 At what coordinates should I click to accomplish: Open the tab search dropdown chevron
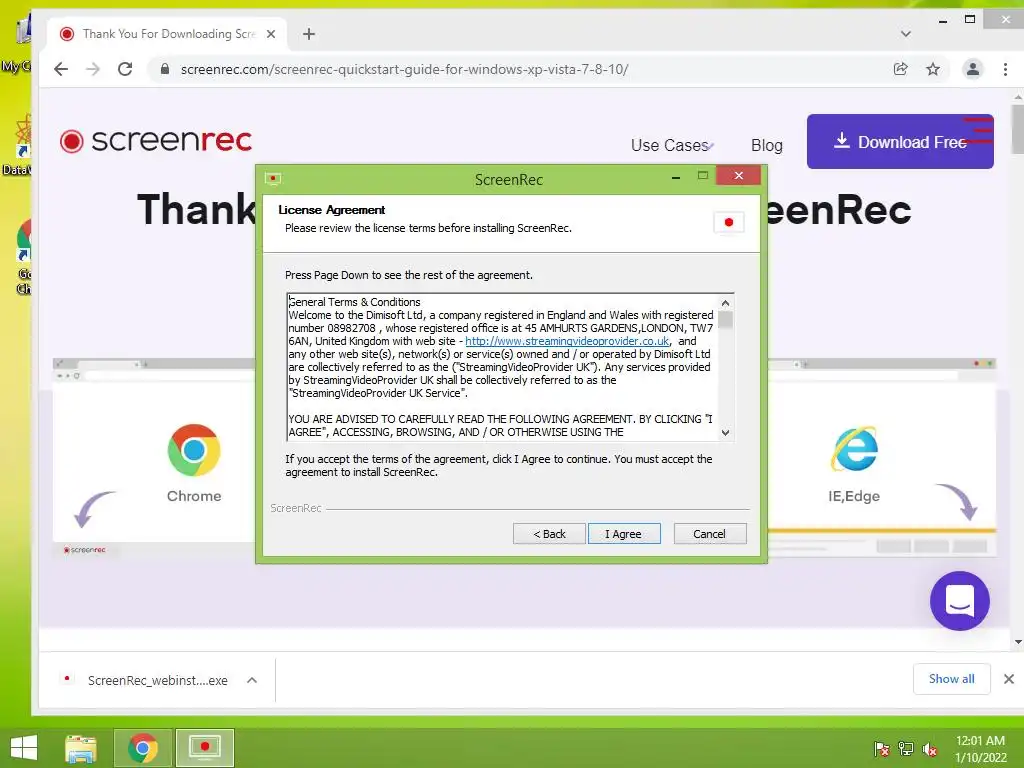(x=905, y=34)
